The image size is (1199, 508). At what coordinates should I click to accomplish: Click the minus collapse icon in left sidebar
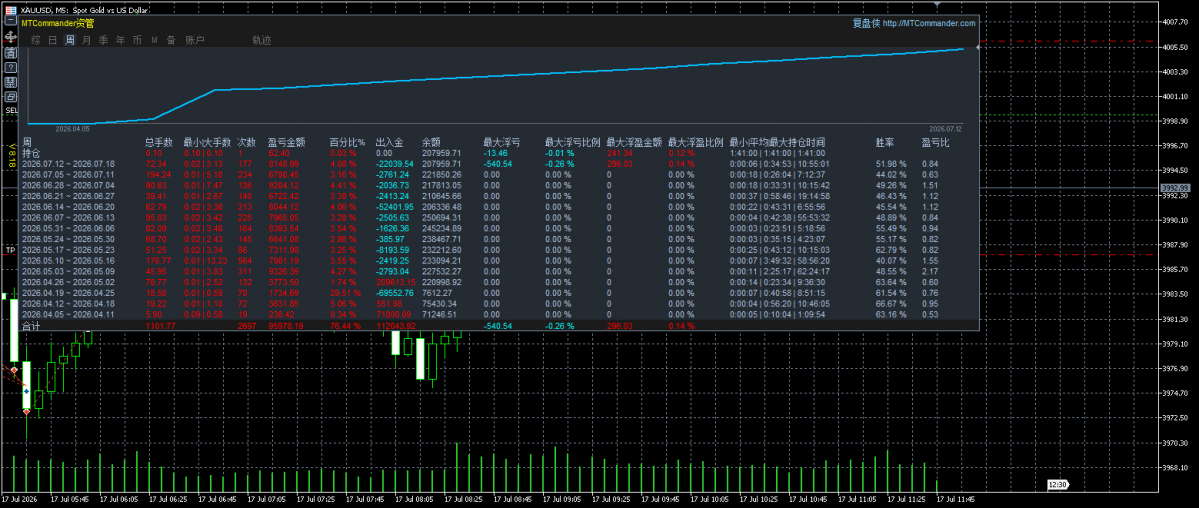point(11,20)
